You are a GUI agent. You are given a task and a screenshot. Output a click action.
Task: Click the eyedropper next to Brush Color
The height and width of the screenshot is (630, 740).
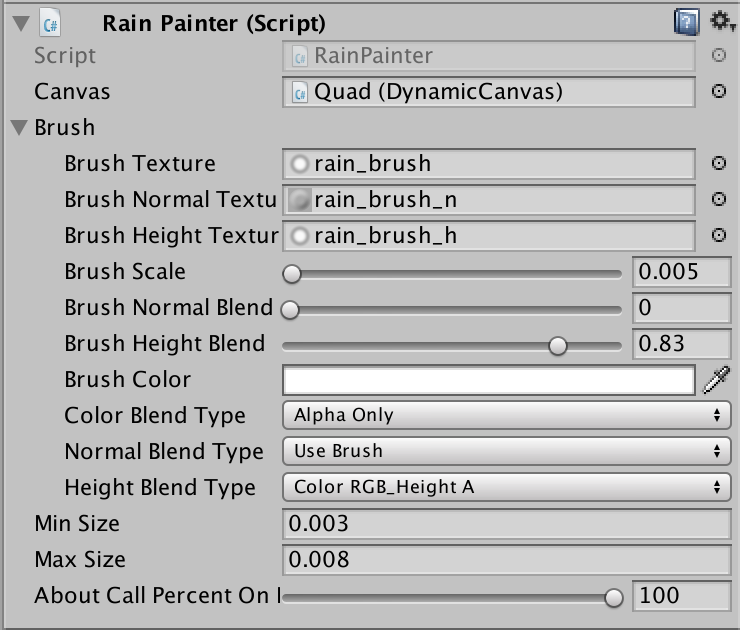coord(716,379)
